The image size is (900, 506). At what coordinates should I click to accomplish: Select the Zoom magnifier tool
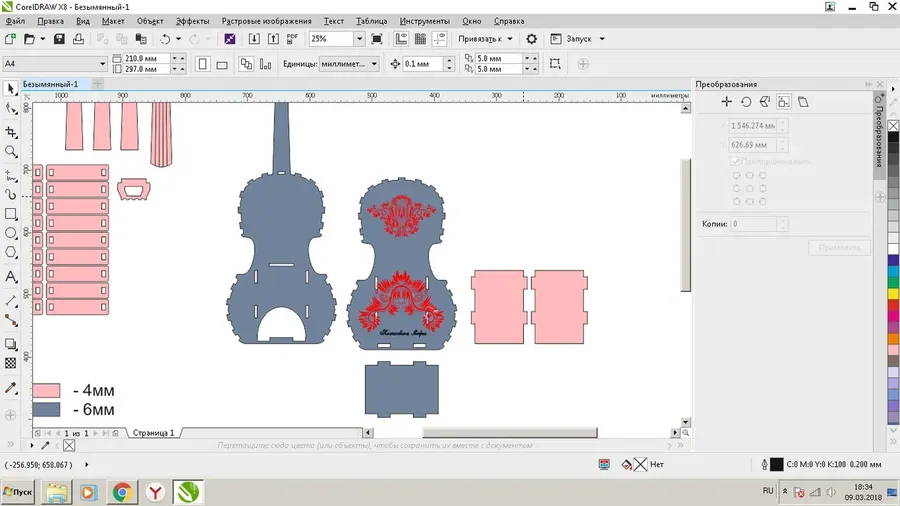[x=10, y=151]
